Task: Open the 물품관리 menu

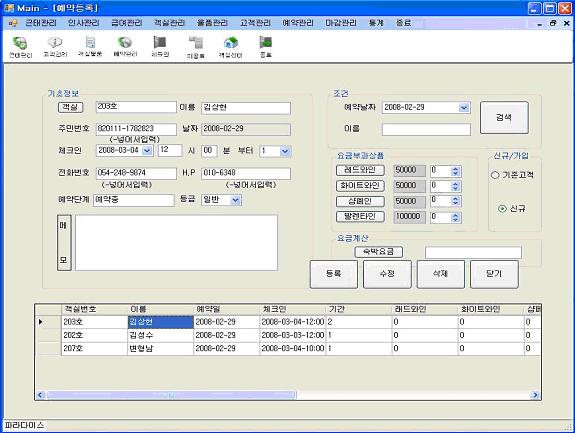Action: coord(212,23)
